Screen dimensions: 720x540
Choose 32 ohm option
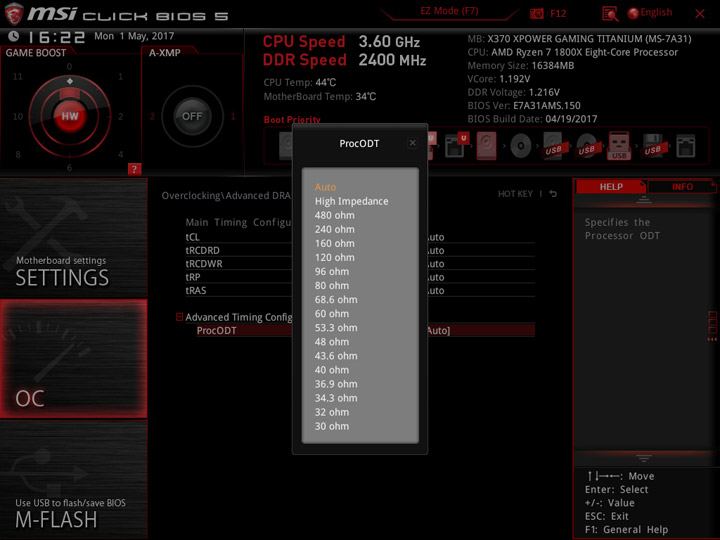pyautogui.click(x=332, y=412)
